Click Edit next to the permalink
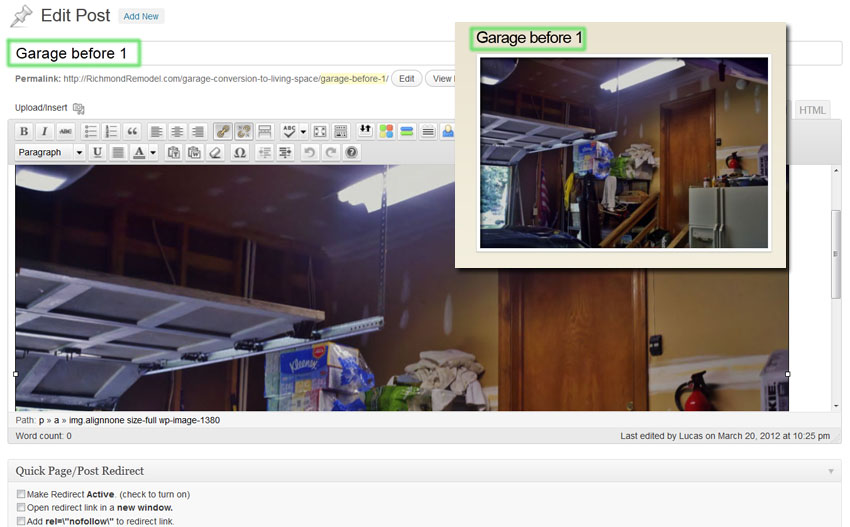The image size is (850, 527). [x=406, y=78]
